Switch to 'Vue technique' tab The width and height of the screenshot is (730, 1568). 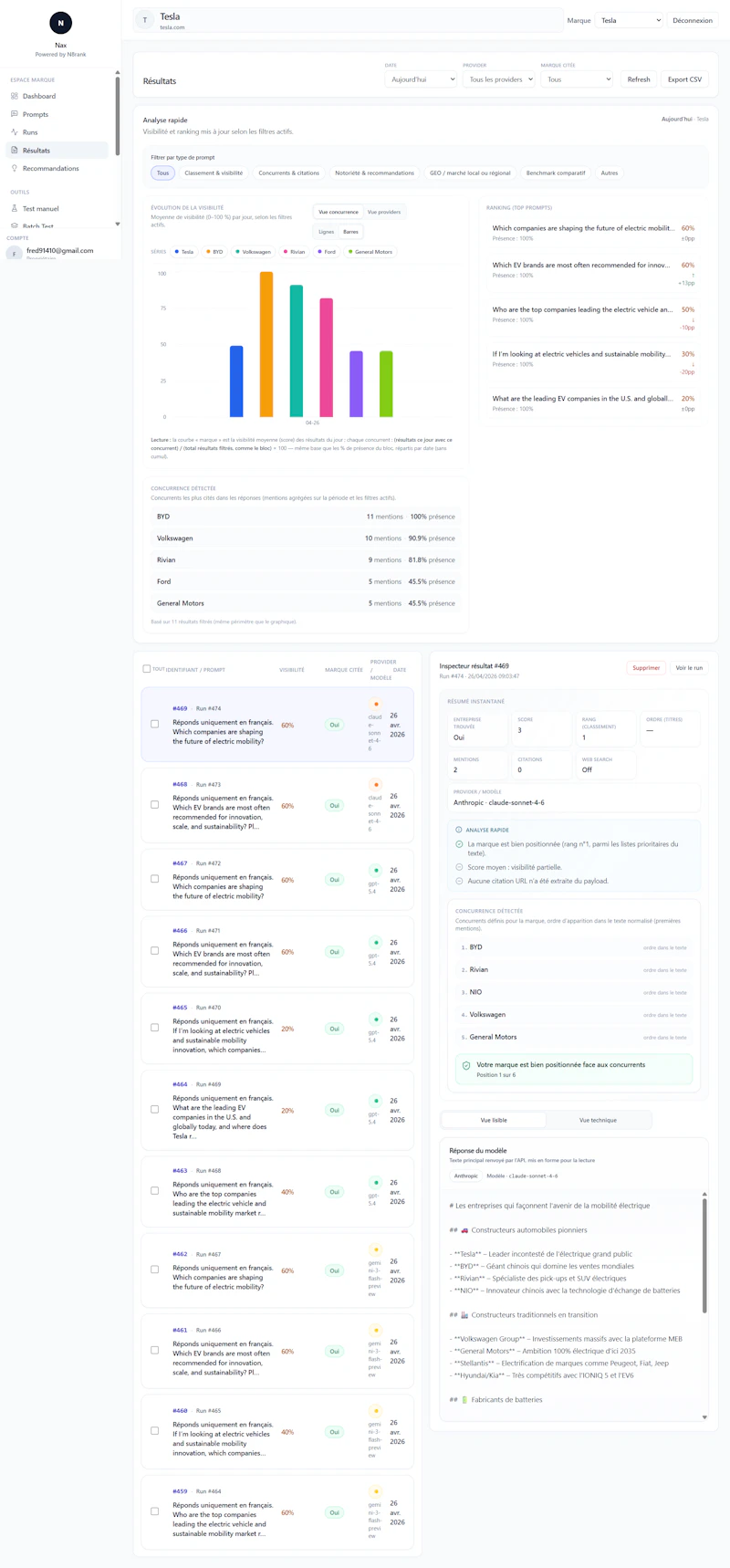(598, 1120)
